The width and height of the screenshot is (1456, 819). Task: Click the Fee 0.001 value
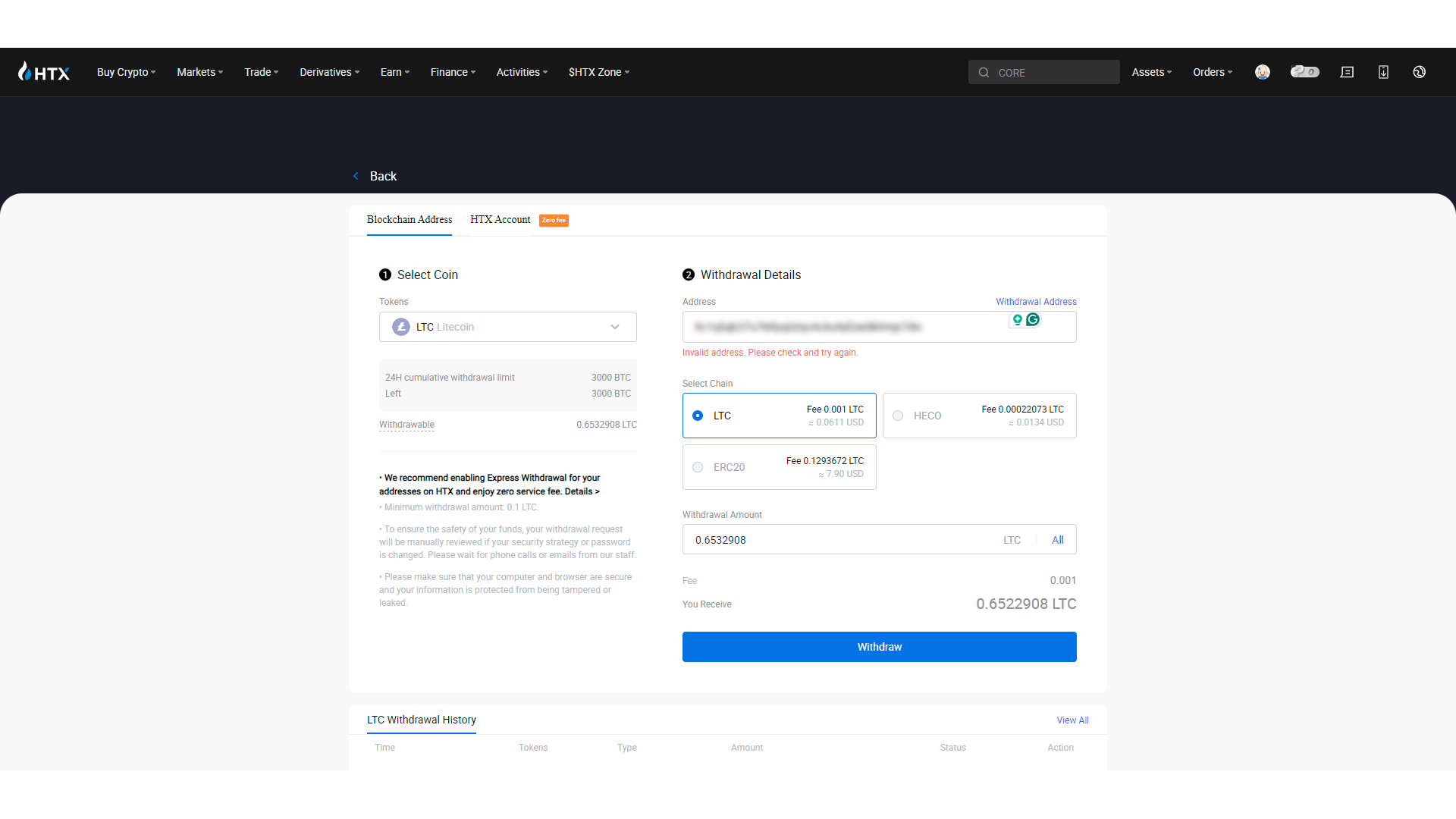[1063, 581]
